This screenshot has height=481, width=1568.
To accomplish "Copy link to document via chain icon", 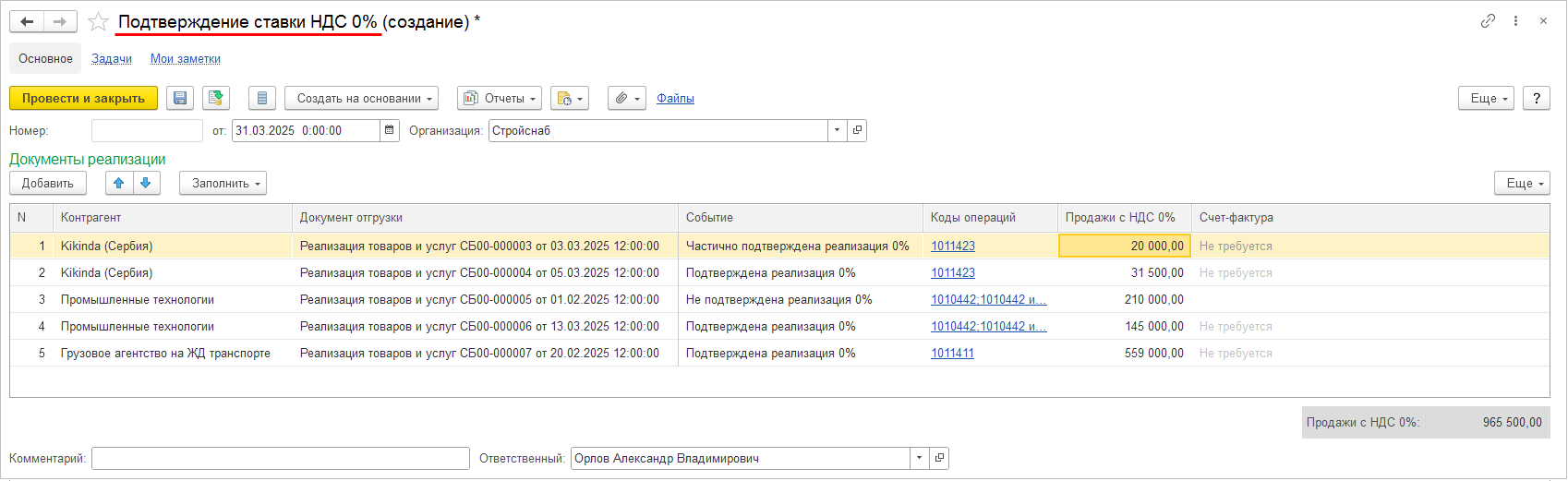I will click(x=1488, y=21).
